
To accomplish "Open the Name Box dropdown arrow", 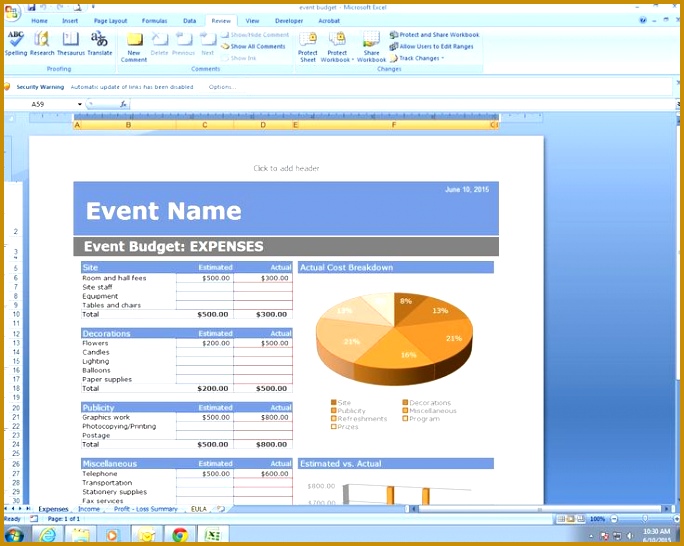I will (x=80, y=104).
